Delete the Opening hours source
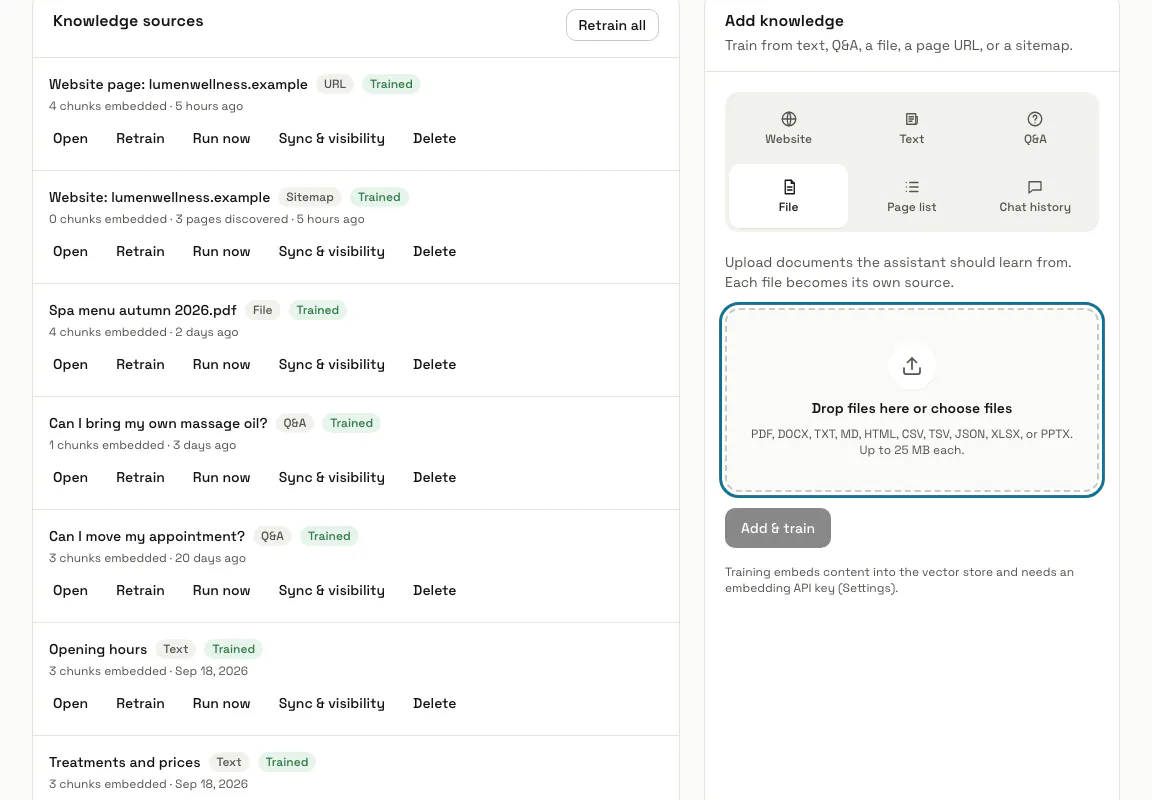Image resolution: width=1152 pixels, height=800 pixels. pyautogui.click(x=434, y=704)
